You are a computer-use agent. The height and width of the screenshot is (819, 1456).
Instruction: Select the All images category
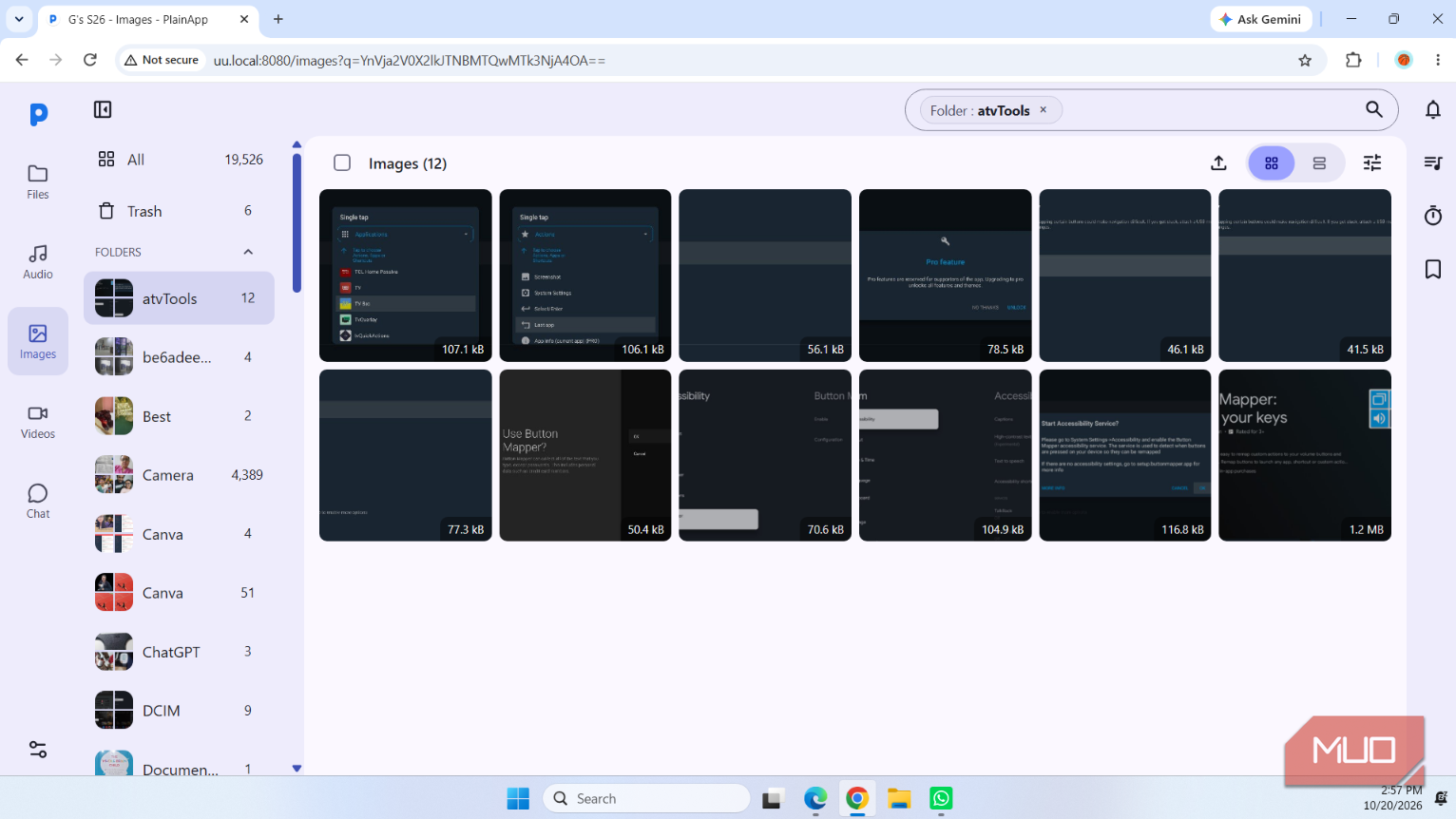(180, 160)
